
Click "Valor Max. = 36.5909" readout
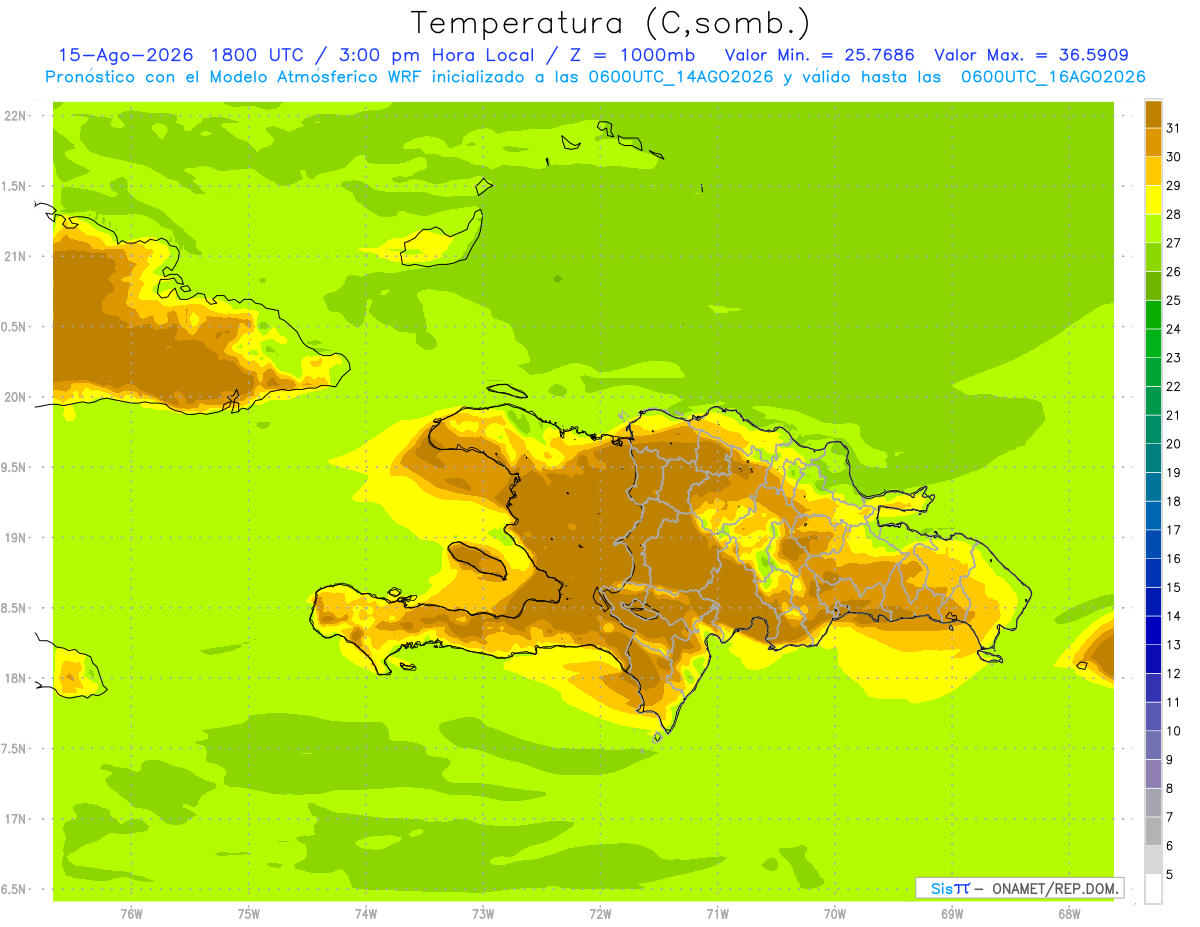[x=1032, y=55]
